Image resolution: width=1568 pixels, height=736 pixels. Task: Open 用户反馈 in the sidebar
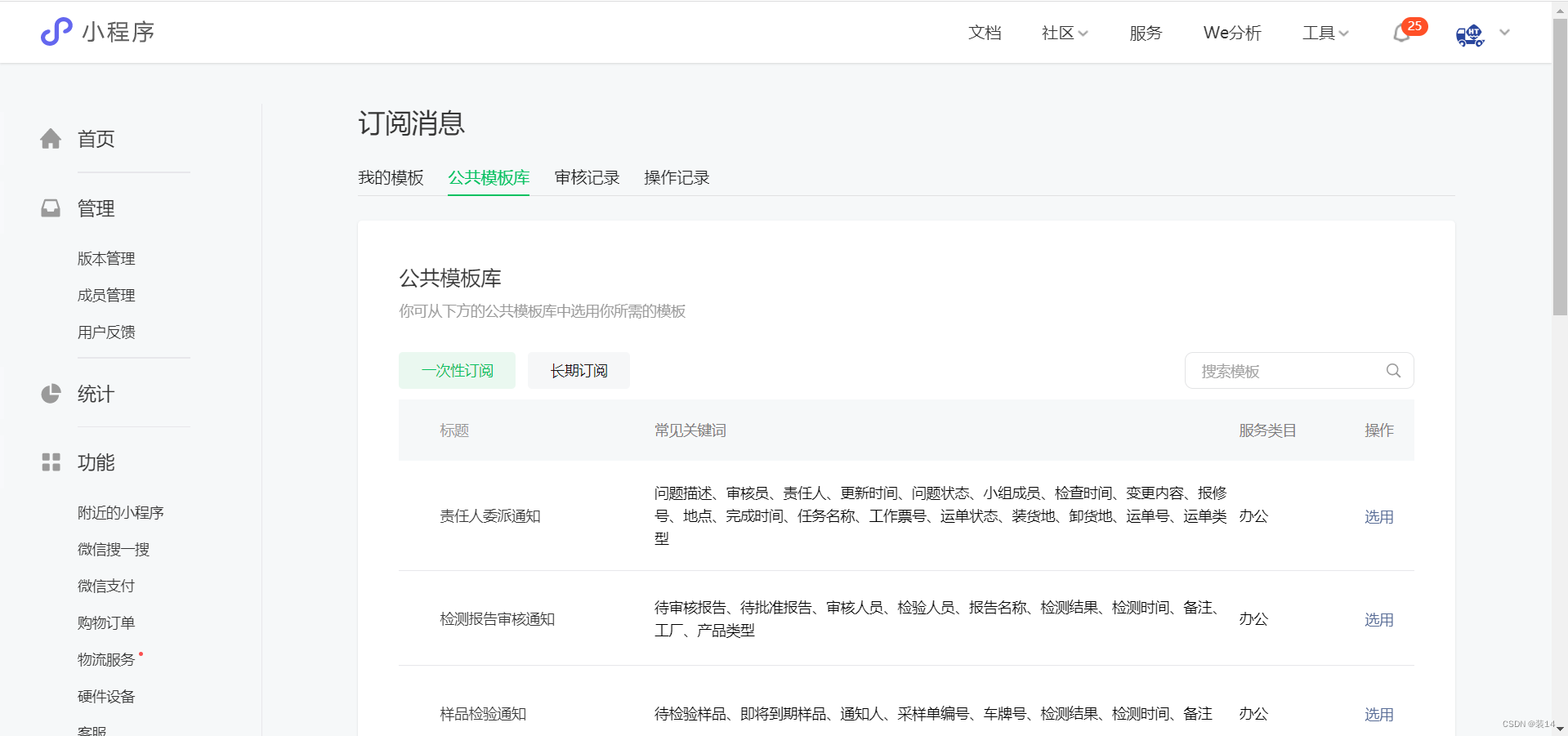(106, 332)
